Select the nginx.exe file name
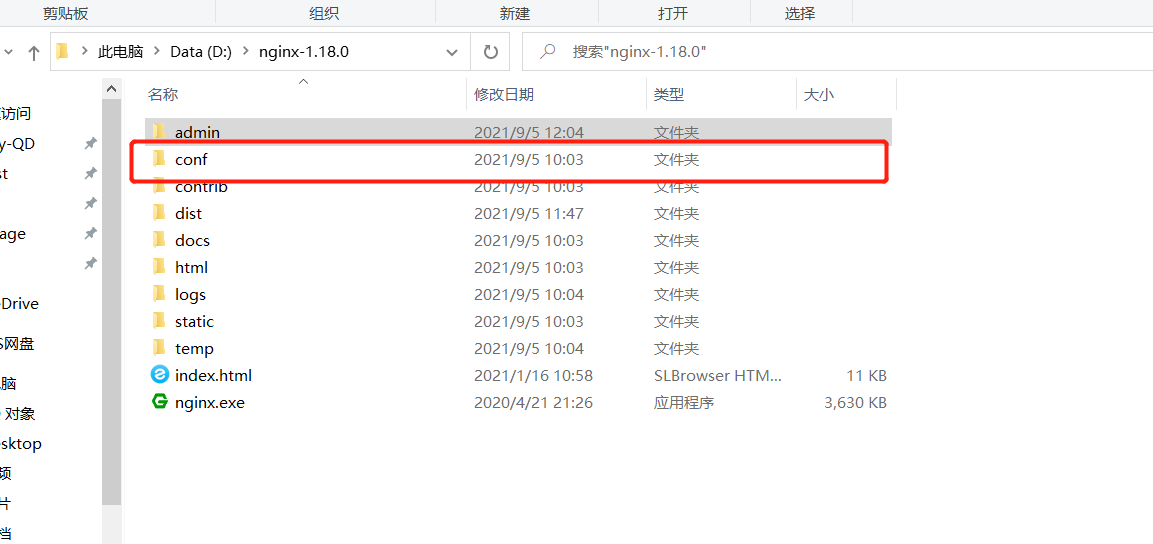1153x544 pixels. (210, 403)
